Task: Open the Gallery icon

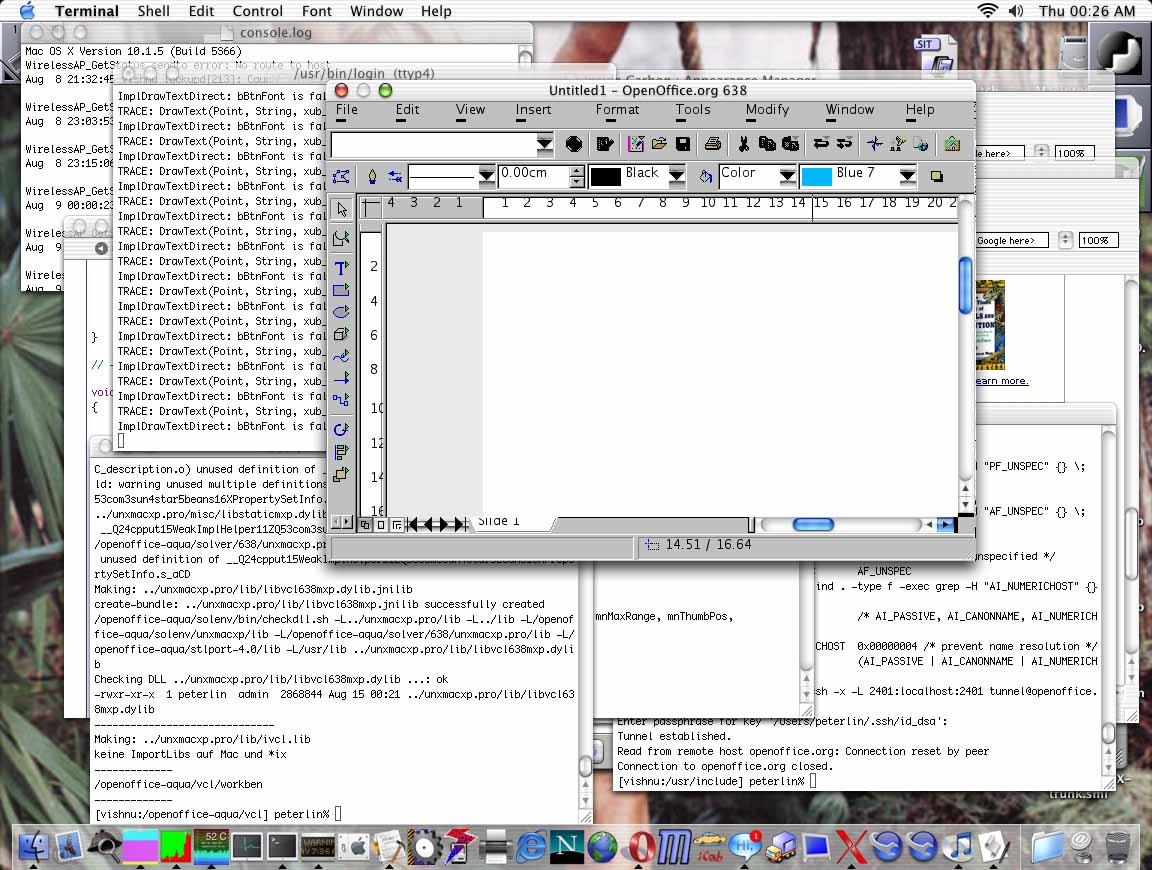Action: click(952, 144)
